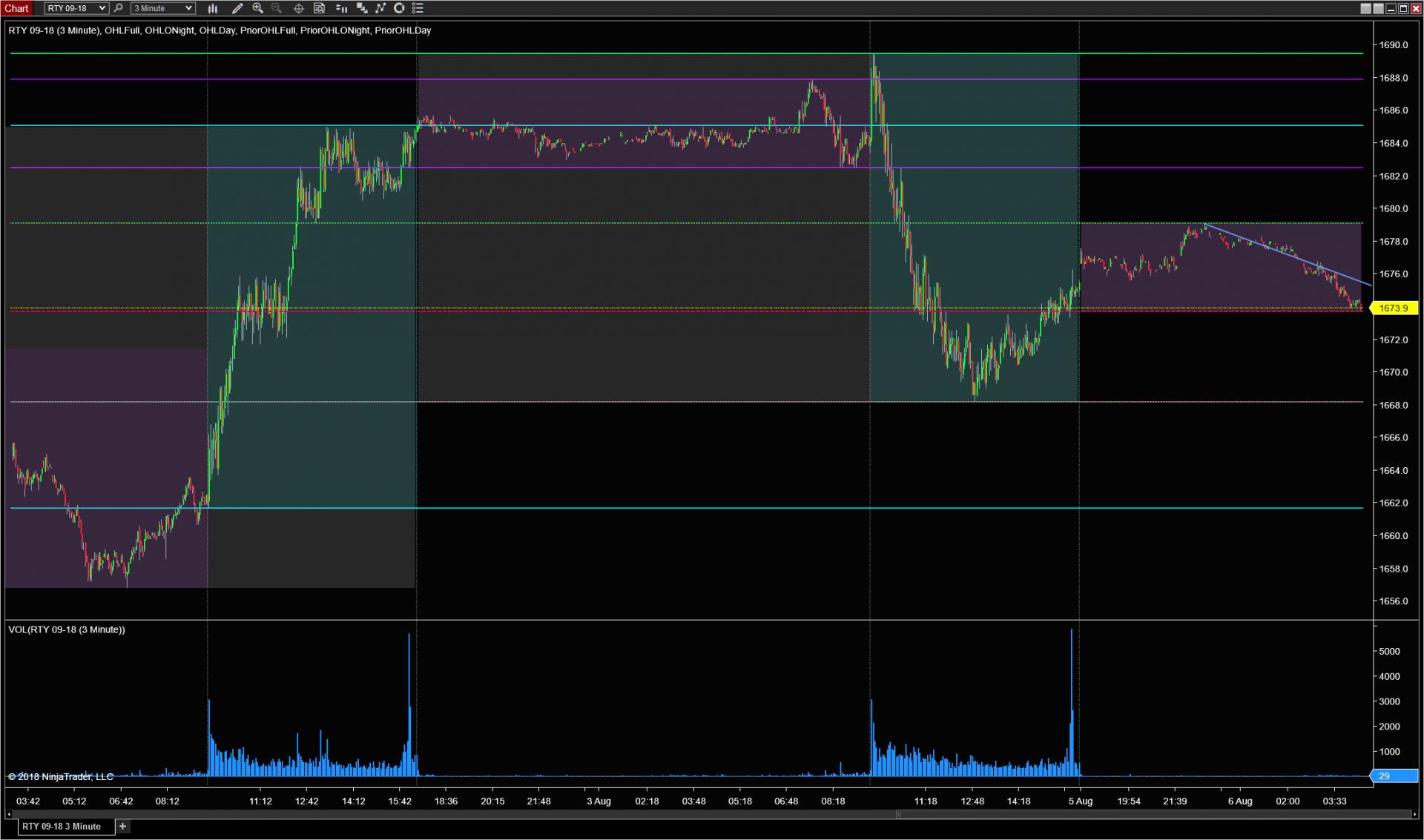Click the first gray link button top-right
Image resolution: width=1424 pixels, height=840 pixels.
pos(1365,8)
